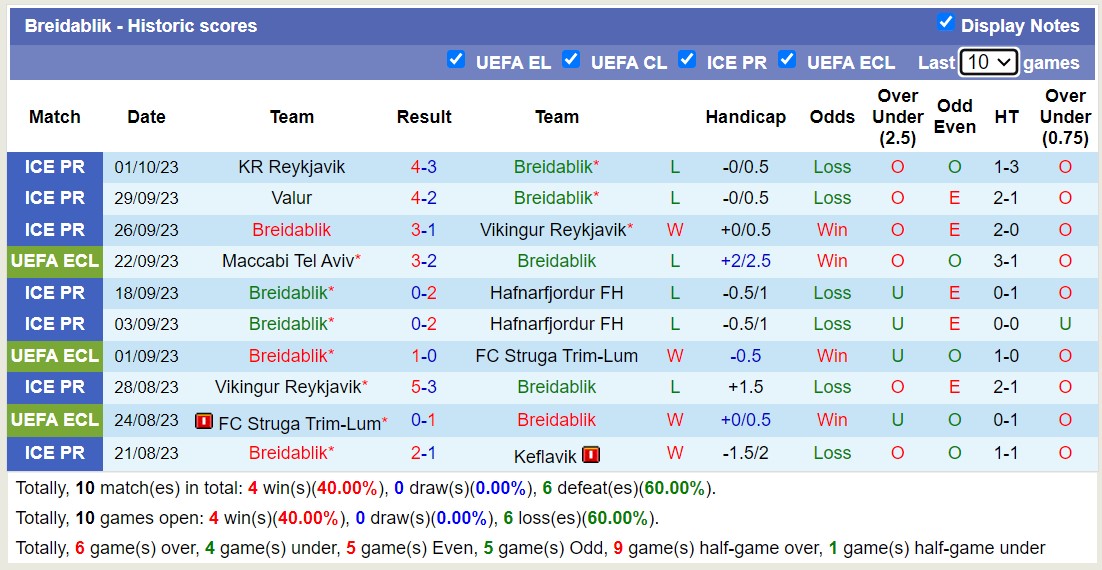Screen dimensions: 1102x570
Task: Click the ICE PR label dated 01/10/23
Action: click(x=55, y=167)
